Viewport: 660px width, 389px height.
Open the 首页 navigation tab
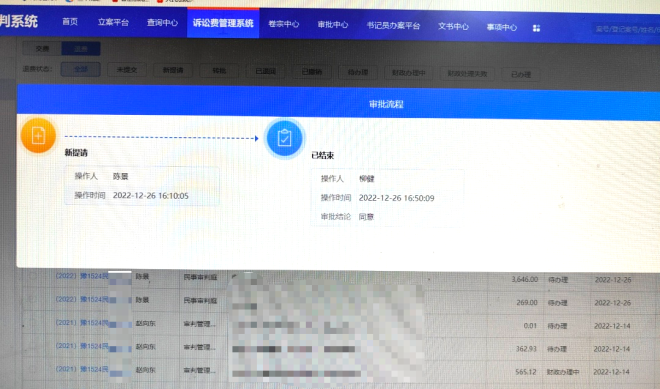click(x=70, y=21)
